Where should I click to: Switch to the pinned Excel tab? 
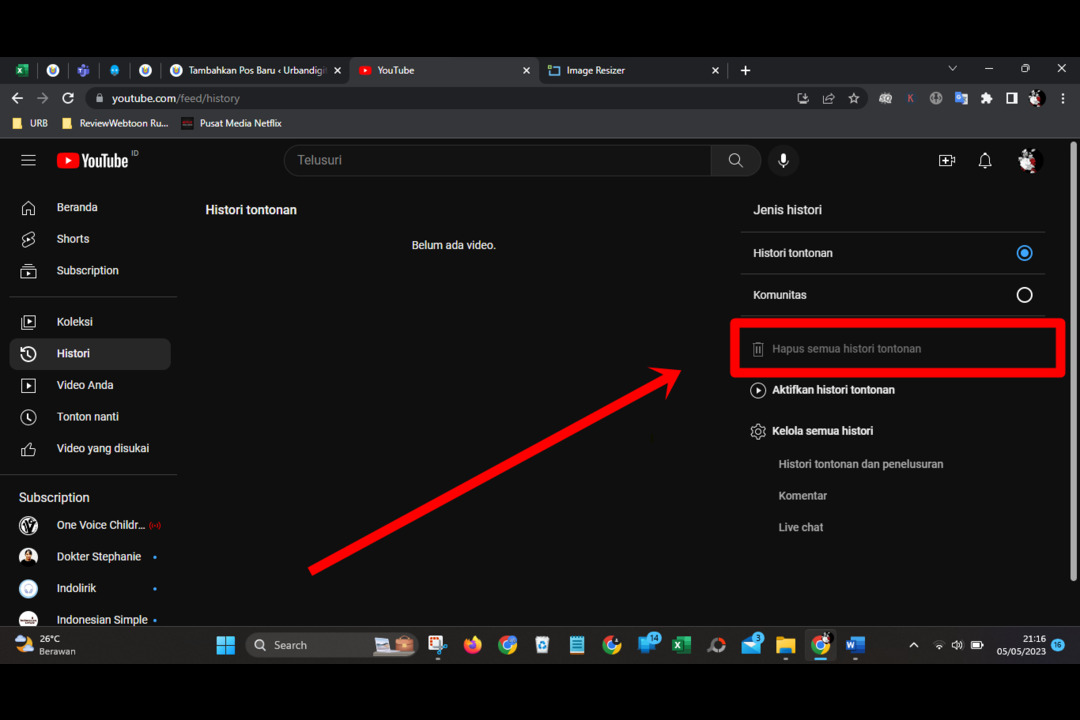point(22,70)
